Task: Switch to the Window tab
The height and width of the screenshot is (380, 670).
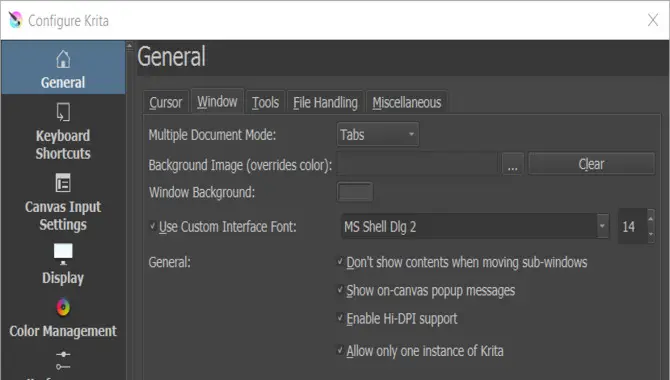Action: (217, 101)
